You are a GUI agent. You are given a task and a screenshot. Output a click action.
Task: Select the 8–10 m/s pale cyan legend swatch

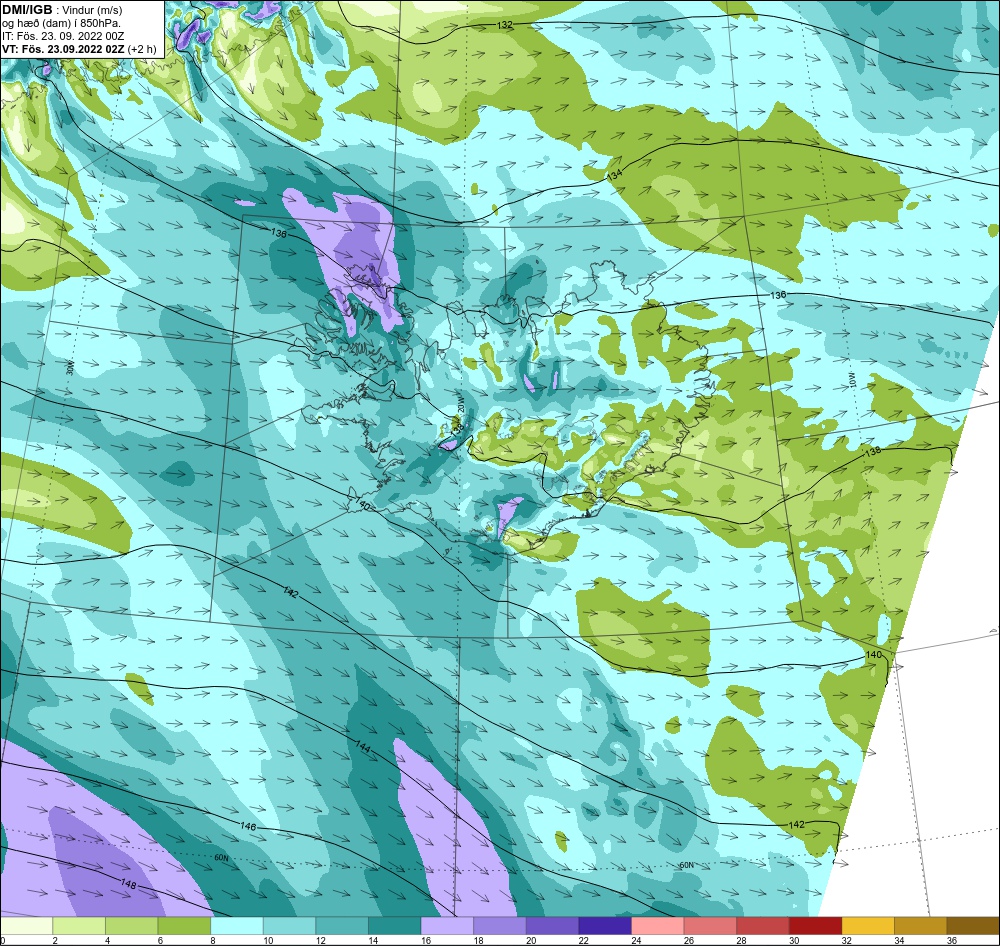pos(237,926)
